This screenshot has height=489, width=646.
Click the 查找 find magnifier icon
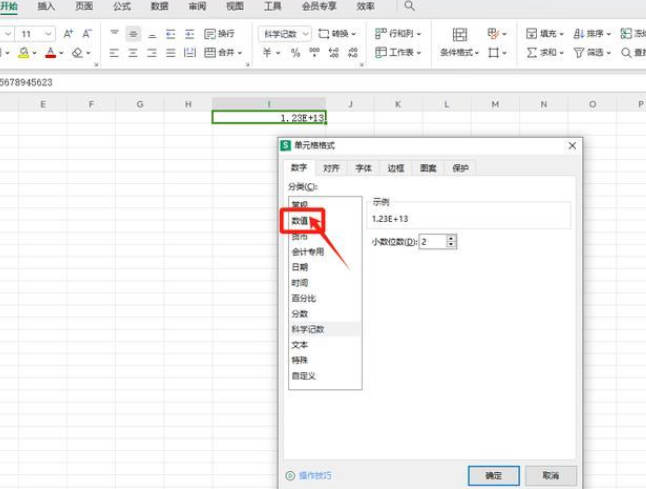tap(626, 52)
